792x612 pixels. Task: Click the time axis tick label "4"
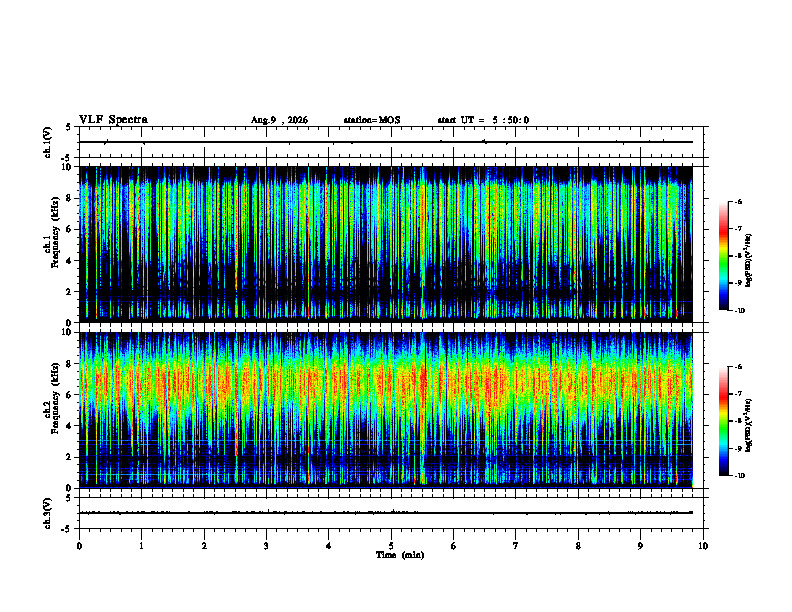click(329, 546)
